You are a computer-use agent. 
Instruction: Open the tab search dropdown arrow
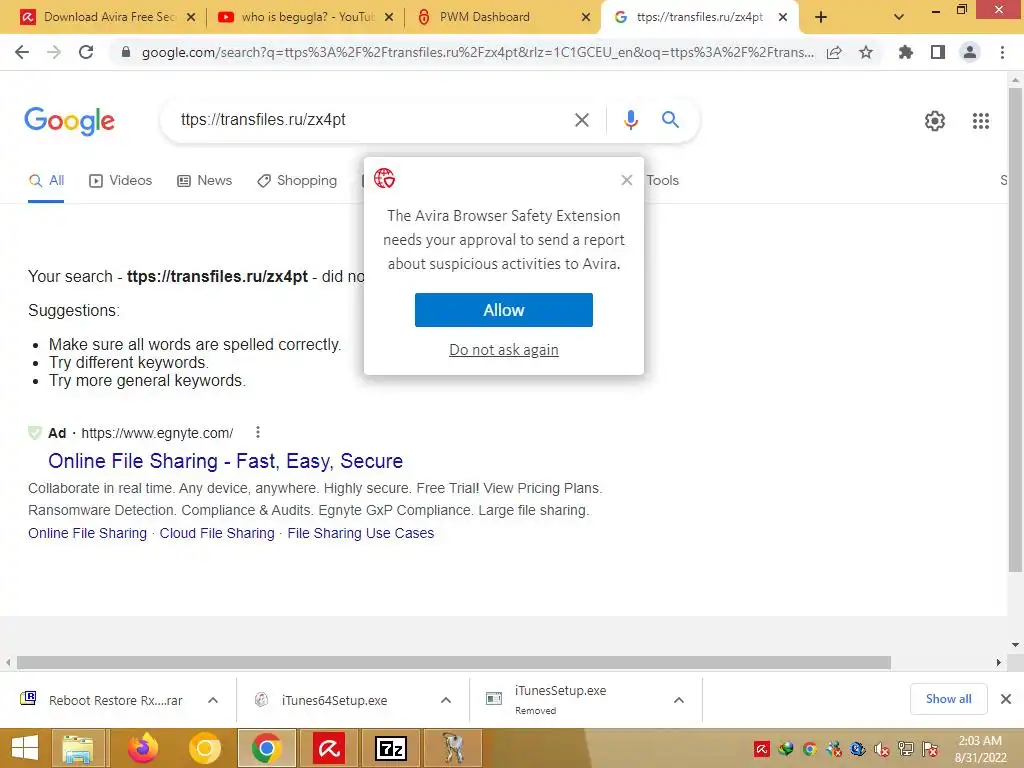point(899,17)
